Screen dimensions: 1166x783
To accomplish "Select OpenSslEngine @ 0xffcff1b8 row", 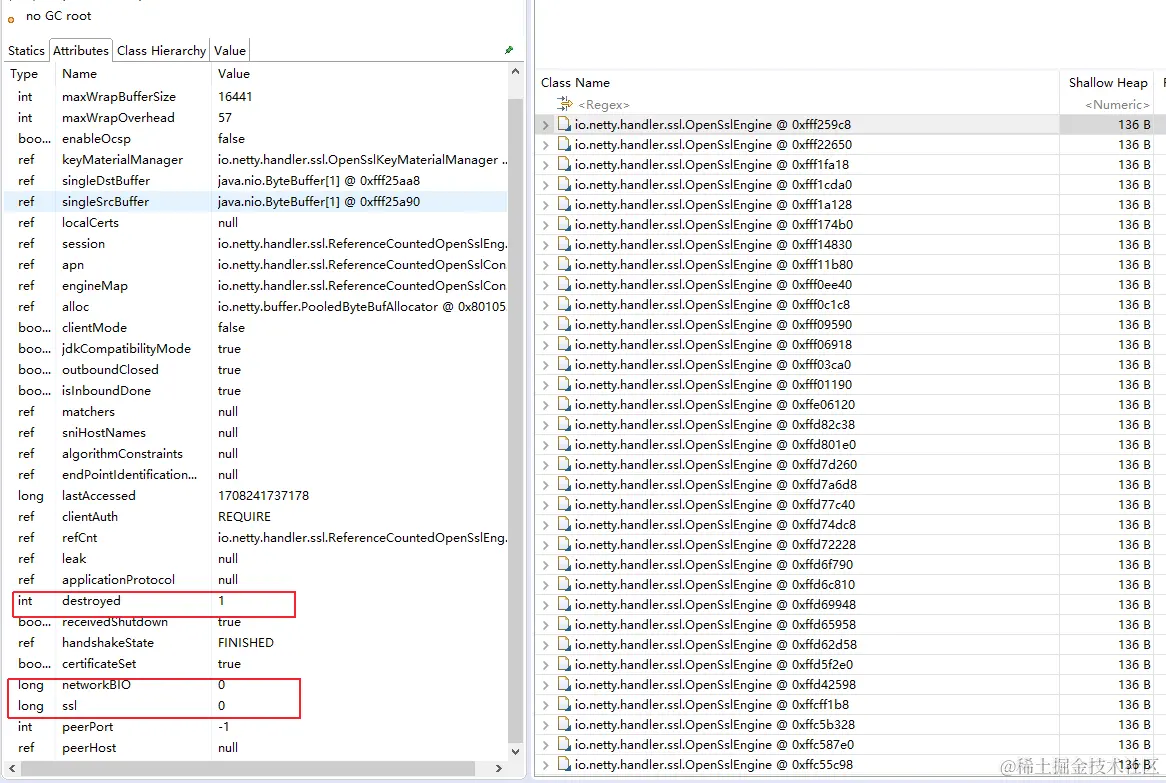I will pyautogui.click(x=845, y=705).
